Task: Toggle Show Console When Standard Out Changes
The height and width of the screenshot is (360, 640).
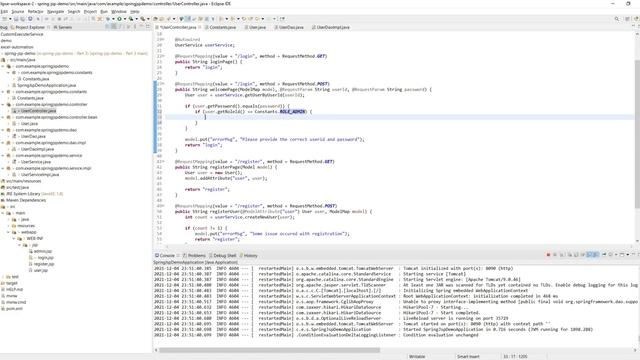Action: (589, 255)
